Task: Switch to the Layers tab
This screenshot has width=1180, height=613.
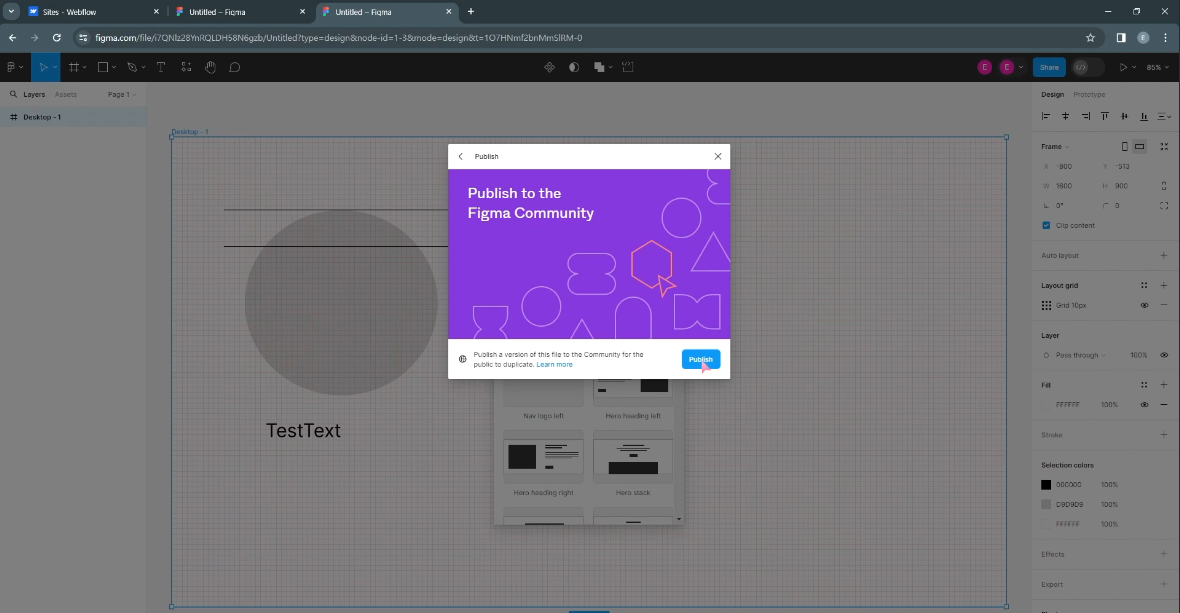Action: [x=34, y=94]
